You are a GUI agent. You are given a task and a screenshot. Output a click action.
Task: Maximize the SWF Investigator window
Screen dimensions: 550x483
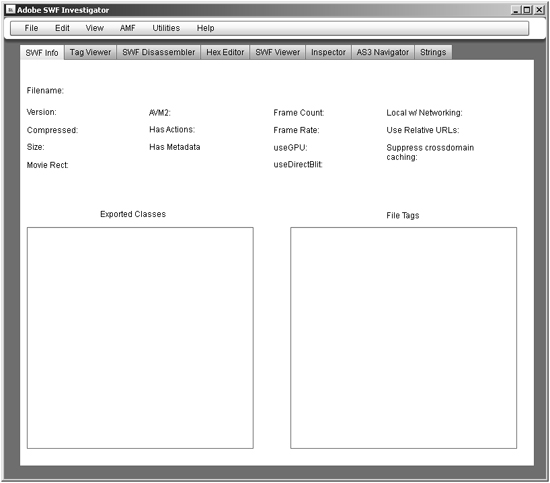point(526,10)
